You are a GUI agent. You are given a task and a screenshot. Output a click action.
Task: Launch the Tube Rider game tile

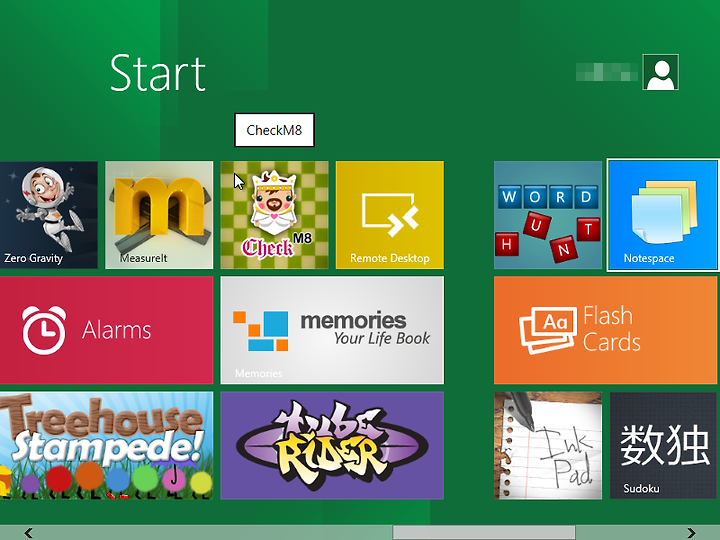[332, 445]
